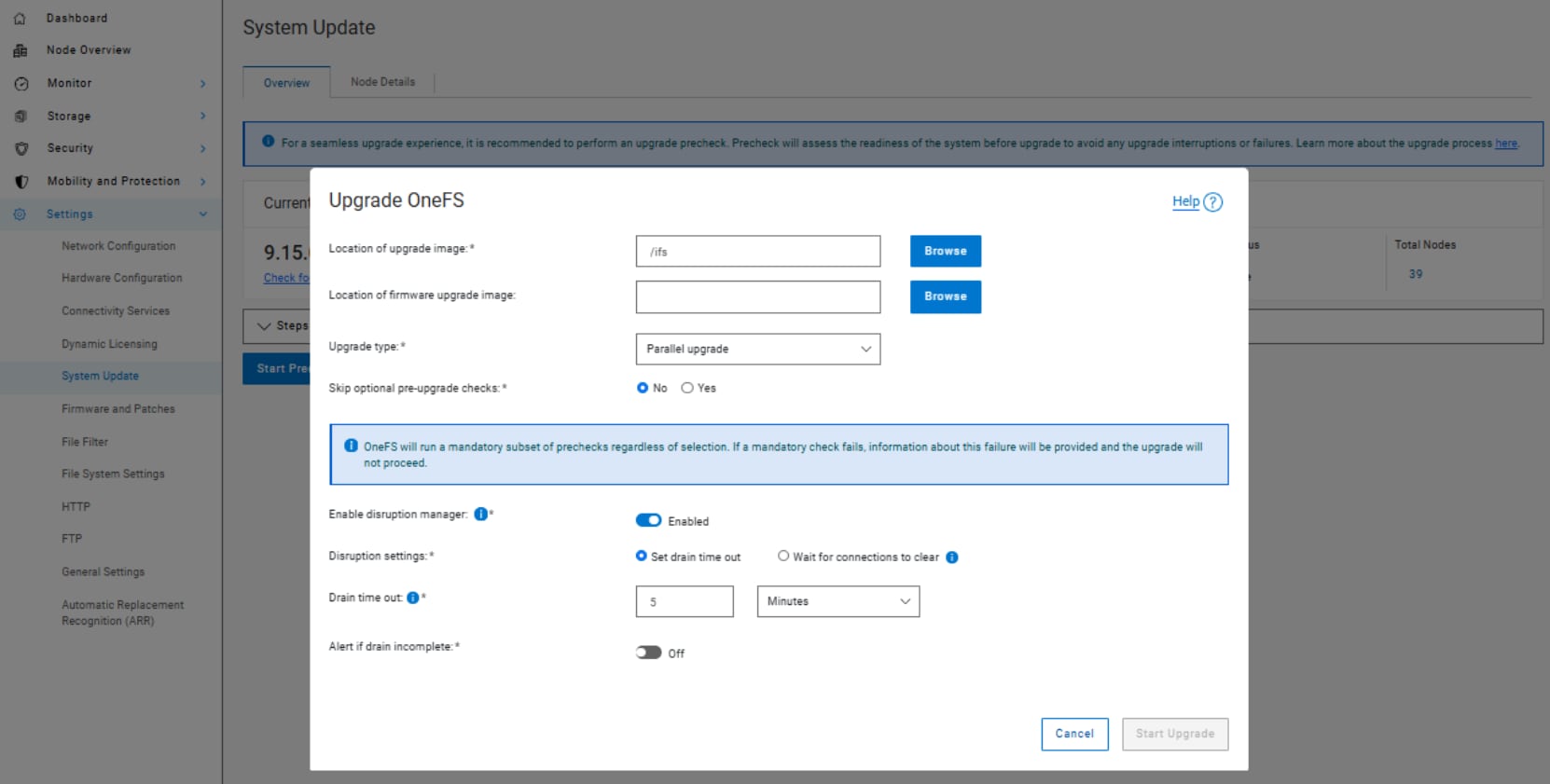Open Firmware and Patches menu item
This screenshot has height=784, width=1550.
point(118,409)
